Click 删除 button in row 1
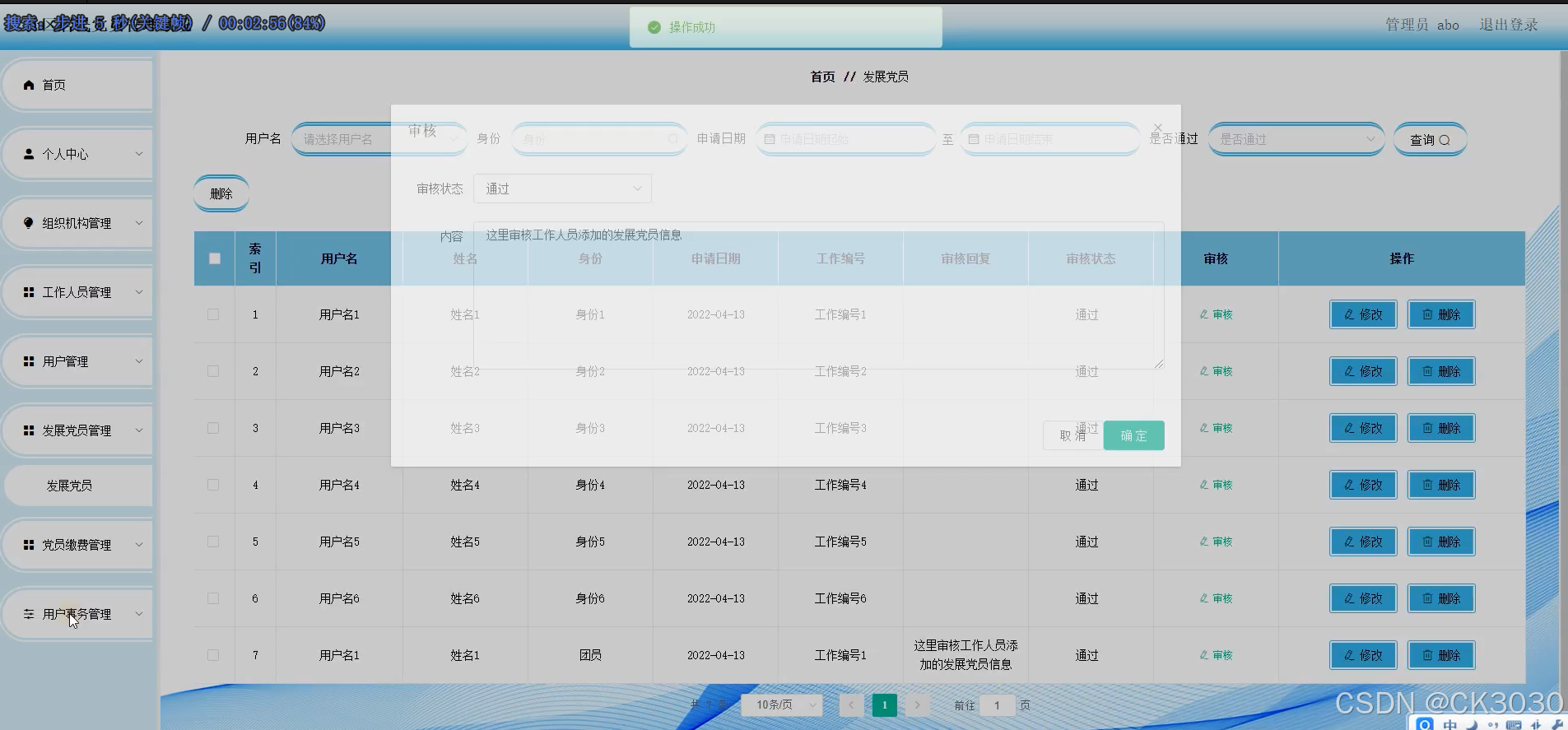This screenshot has height=730, width=1568. click(x=1441, y=314)
